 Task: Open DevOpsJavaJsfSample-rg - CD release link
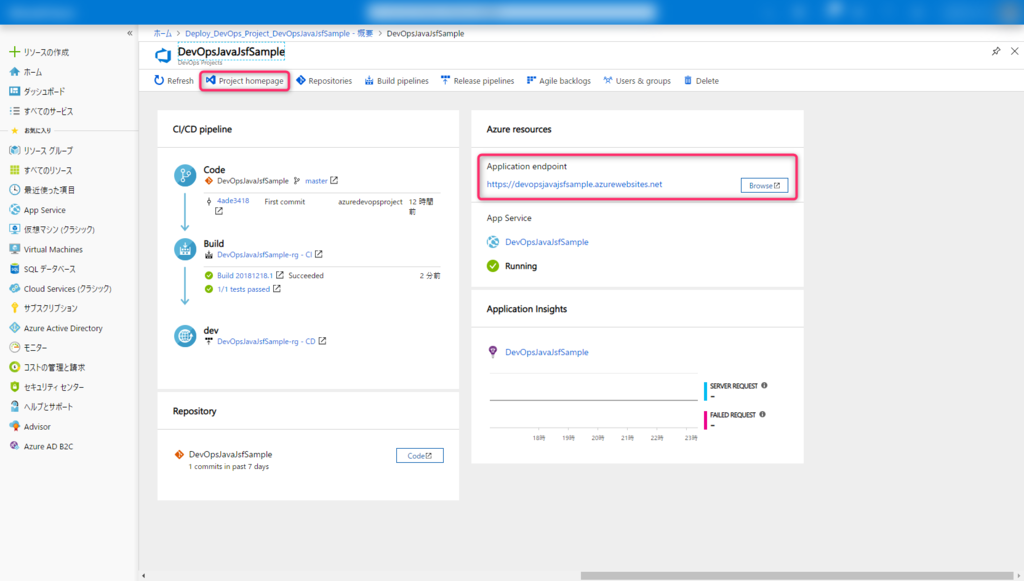click(x=266, y=341)
